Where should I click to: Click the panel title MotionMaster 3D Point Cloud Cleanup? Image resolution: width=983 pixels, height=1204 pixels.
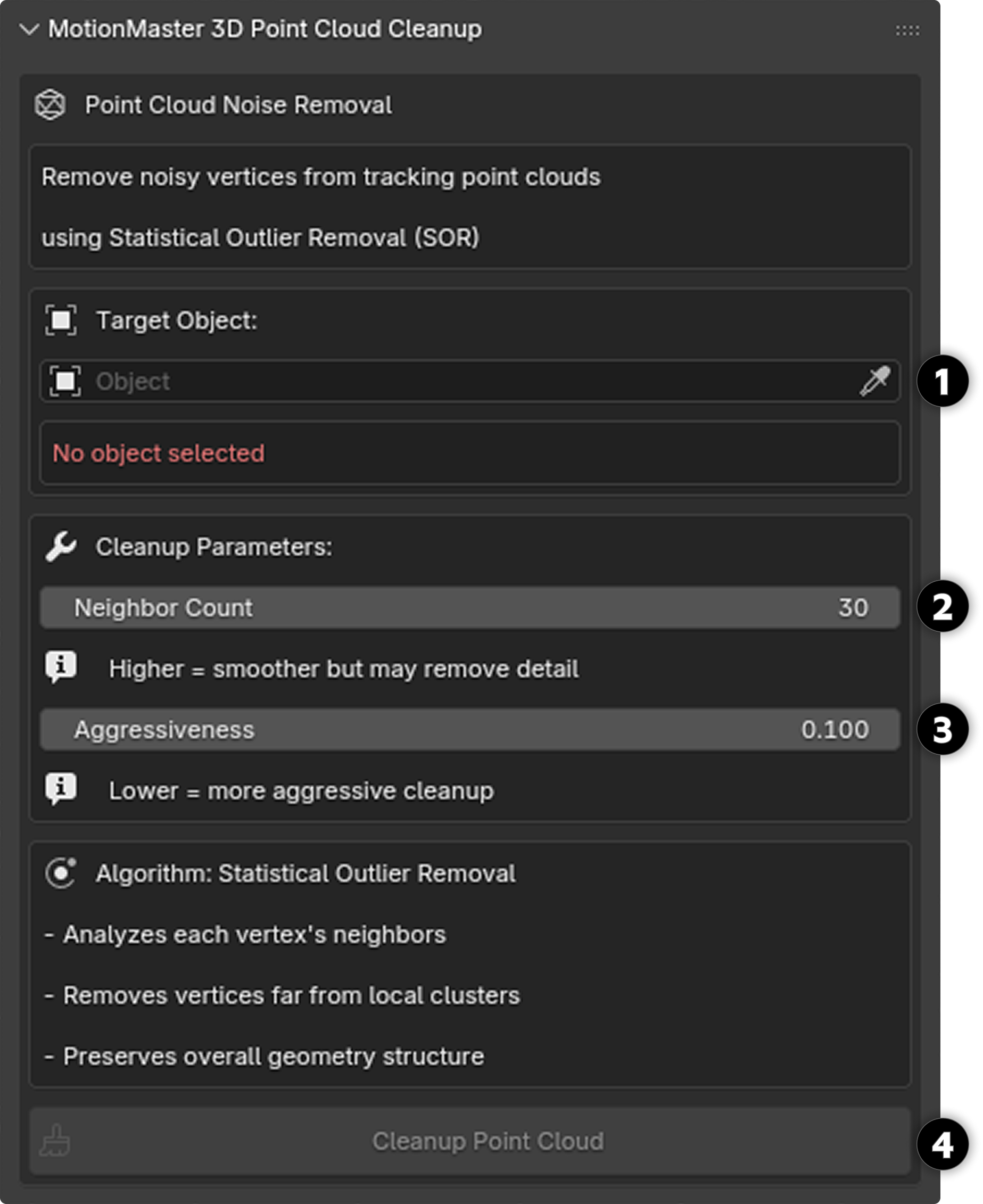pos(265,29)
